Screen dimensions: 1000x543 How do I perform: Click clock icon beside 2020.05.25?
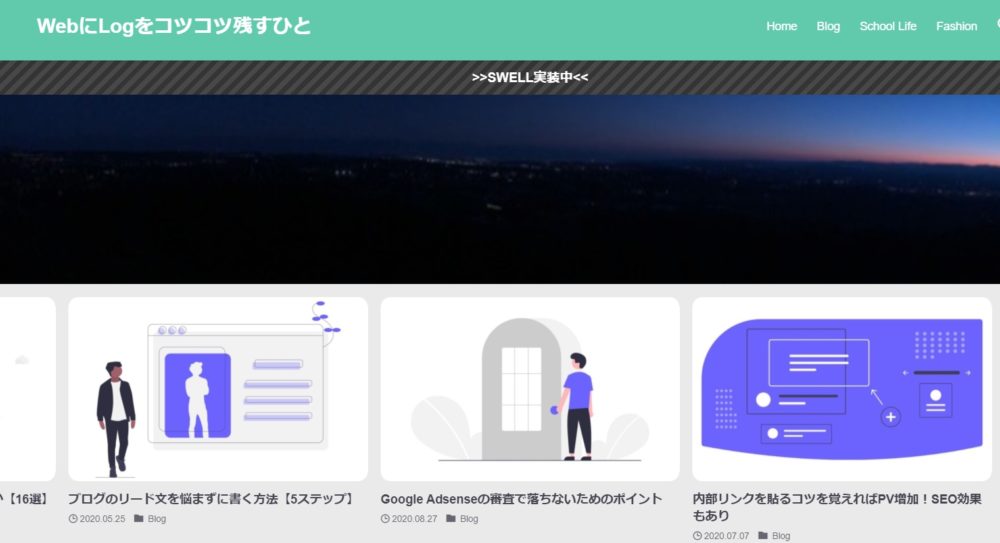click(x=73, y=519)
